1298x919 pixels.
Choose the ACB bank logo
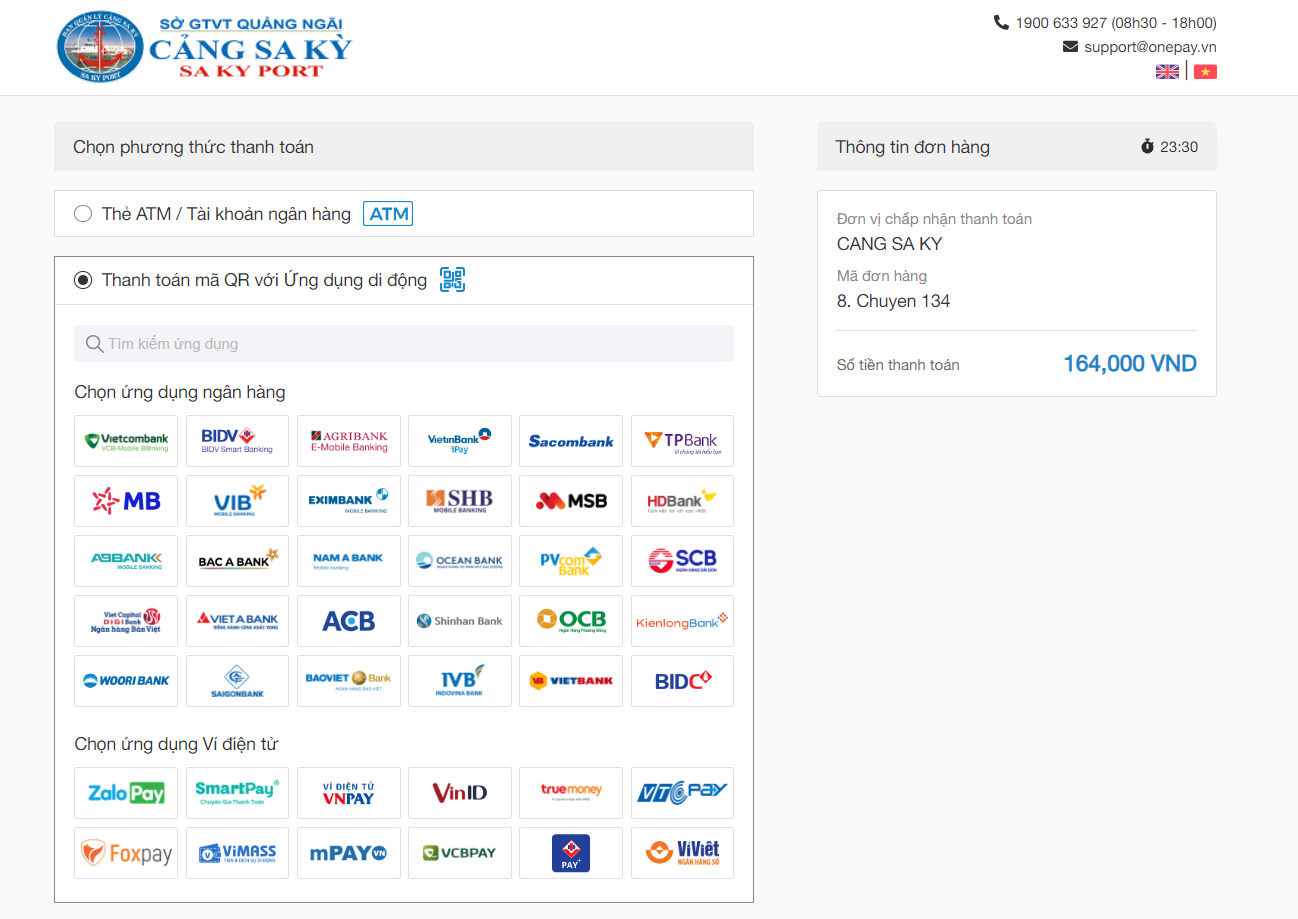[x=348, y=621]
